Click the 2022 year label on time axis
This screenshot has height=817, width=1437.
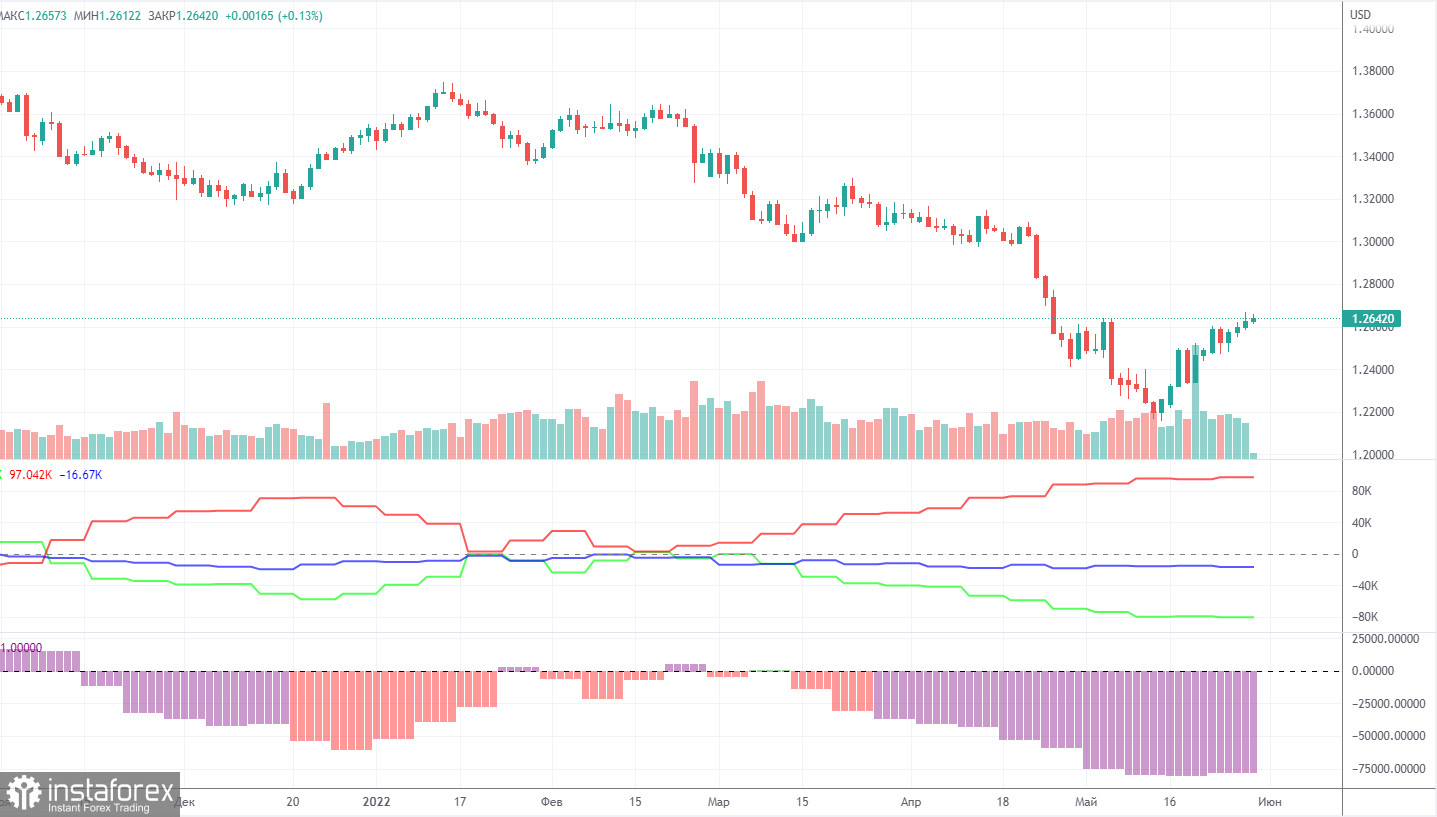point(376,802)
